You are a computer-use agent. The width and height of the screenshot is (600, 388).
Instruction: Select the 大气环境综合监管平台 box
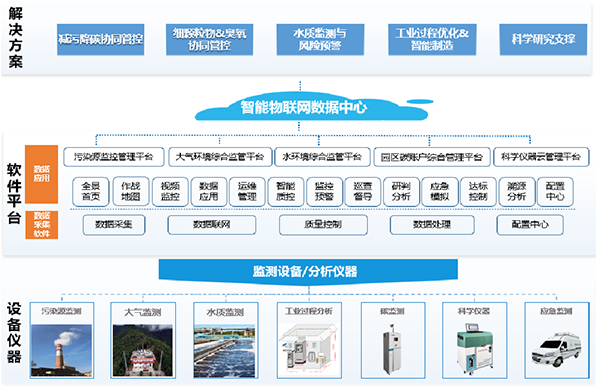[220, 157]
